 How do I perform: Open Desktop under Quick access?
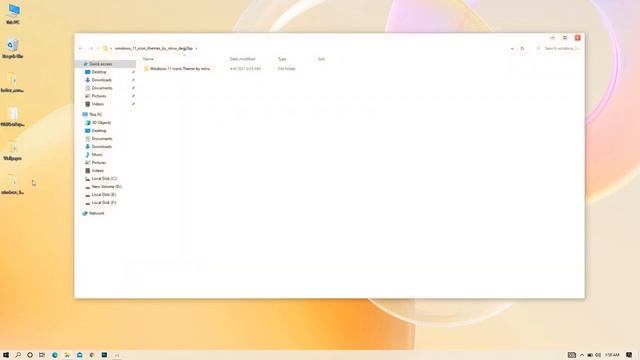point(99,72)
